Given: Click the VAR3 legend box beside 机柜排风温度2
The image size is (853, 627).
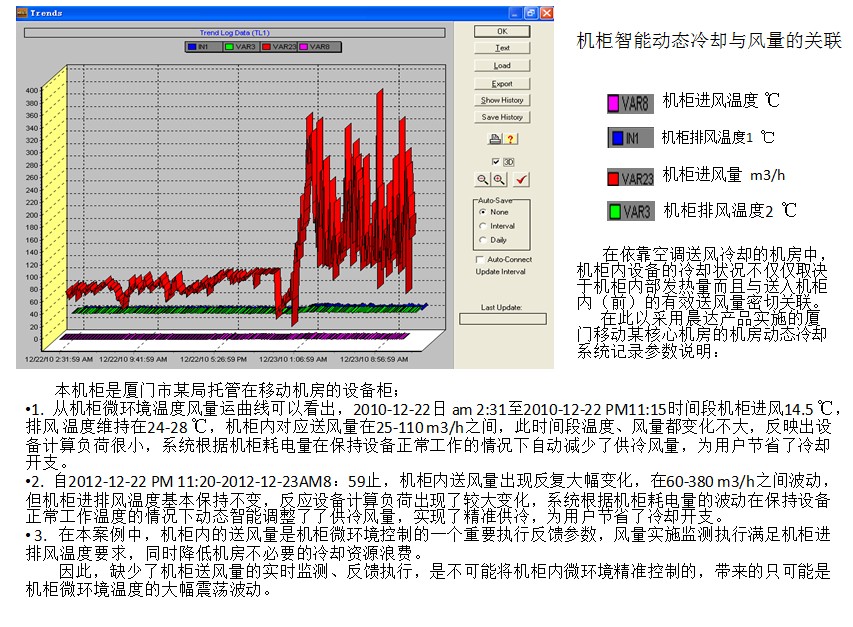Looking at the screenshot, I should (x=630, y=211).
